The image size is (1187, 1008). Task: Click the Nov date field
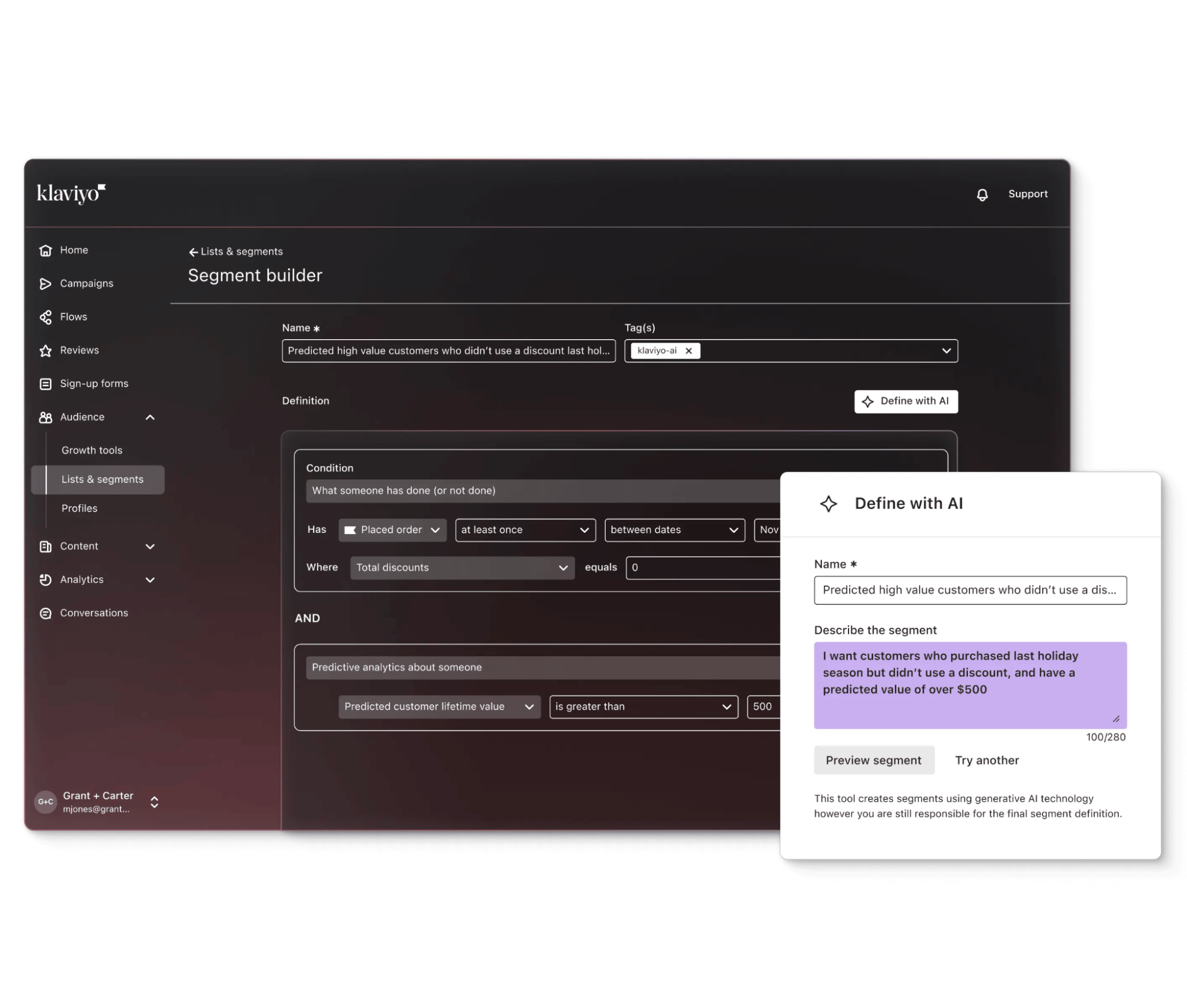point(767,530)
